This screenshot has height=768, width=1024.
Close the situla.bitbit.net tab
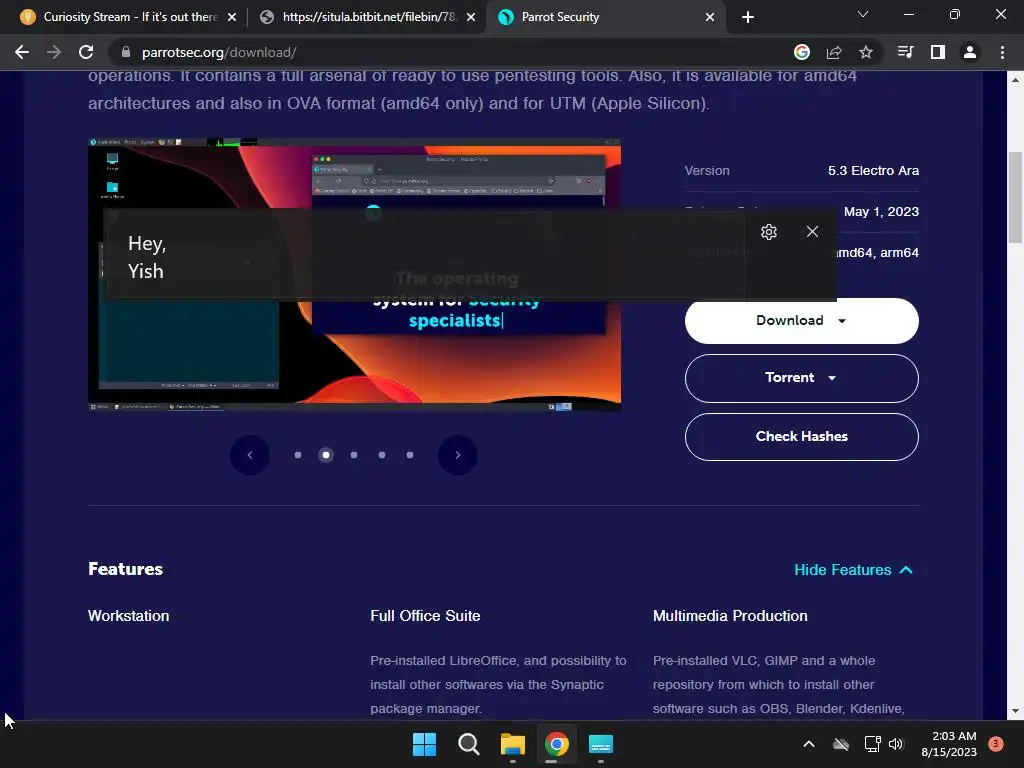[x=471, y=17]
